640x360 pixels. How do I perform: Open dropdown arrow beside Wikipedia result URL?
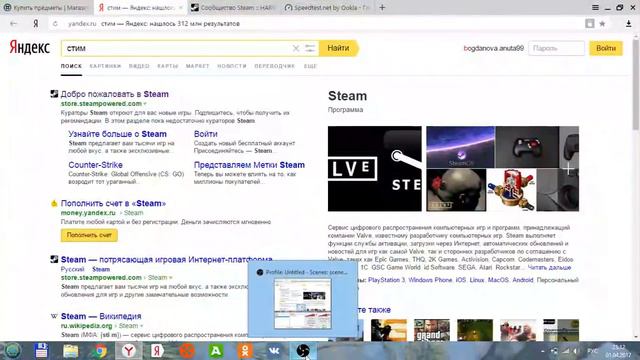tap(142, 326)
